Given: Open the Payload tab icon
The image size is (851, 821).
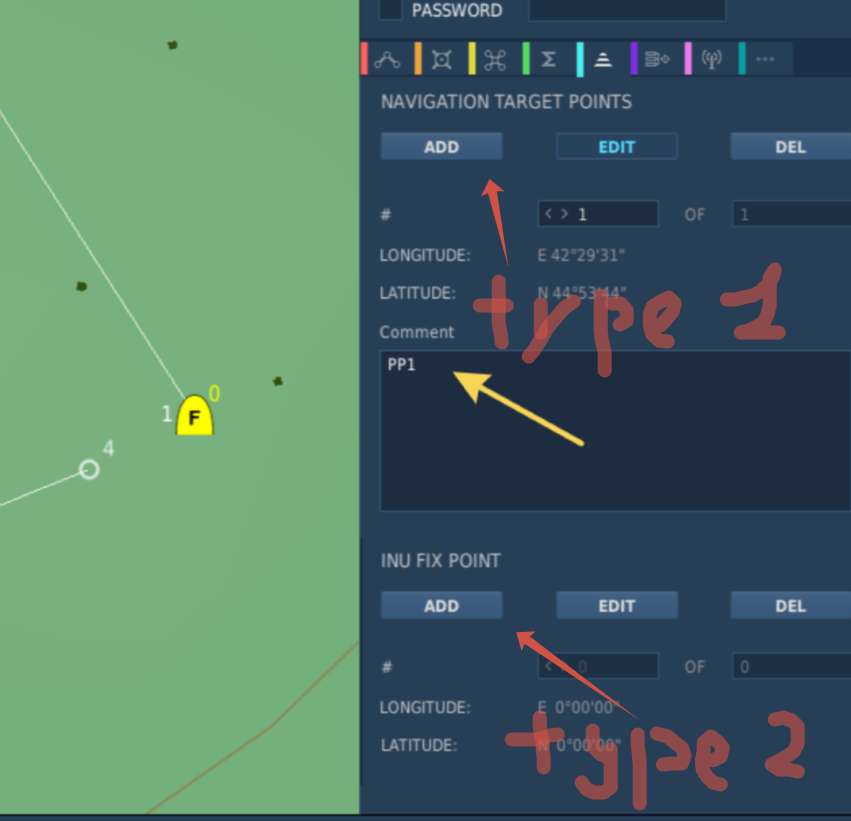Looking at the screenshot, I should [x=494, y=59].
